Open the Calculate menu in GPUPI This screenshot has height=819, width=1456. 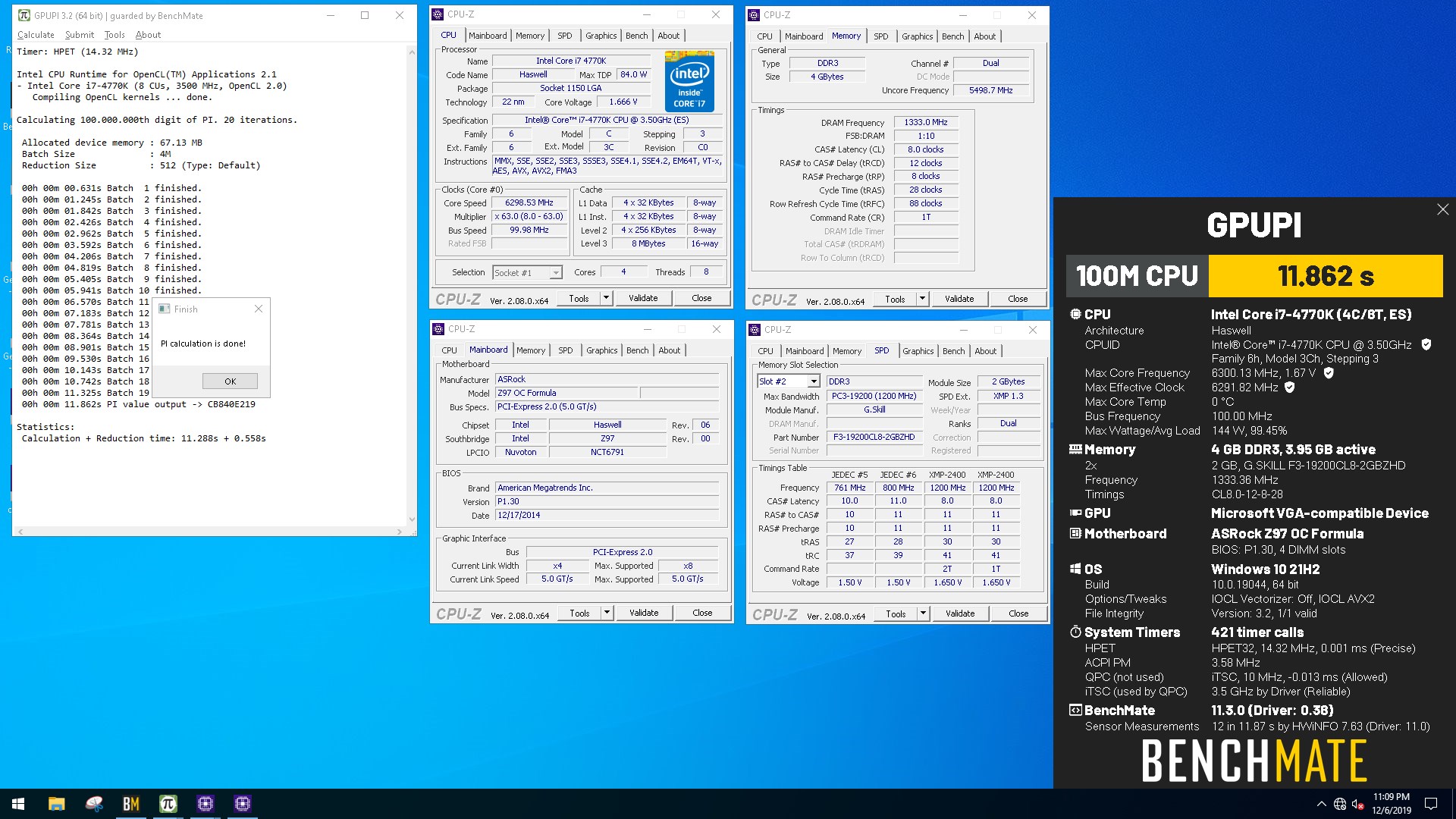pyautogui.click(x=36, y=35)
